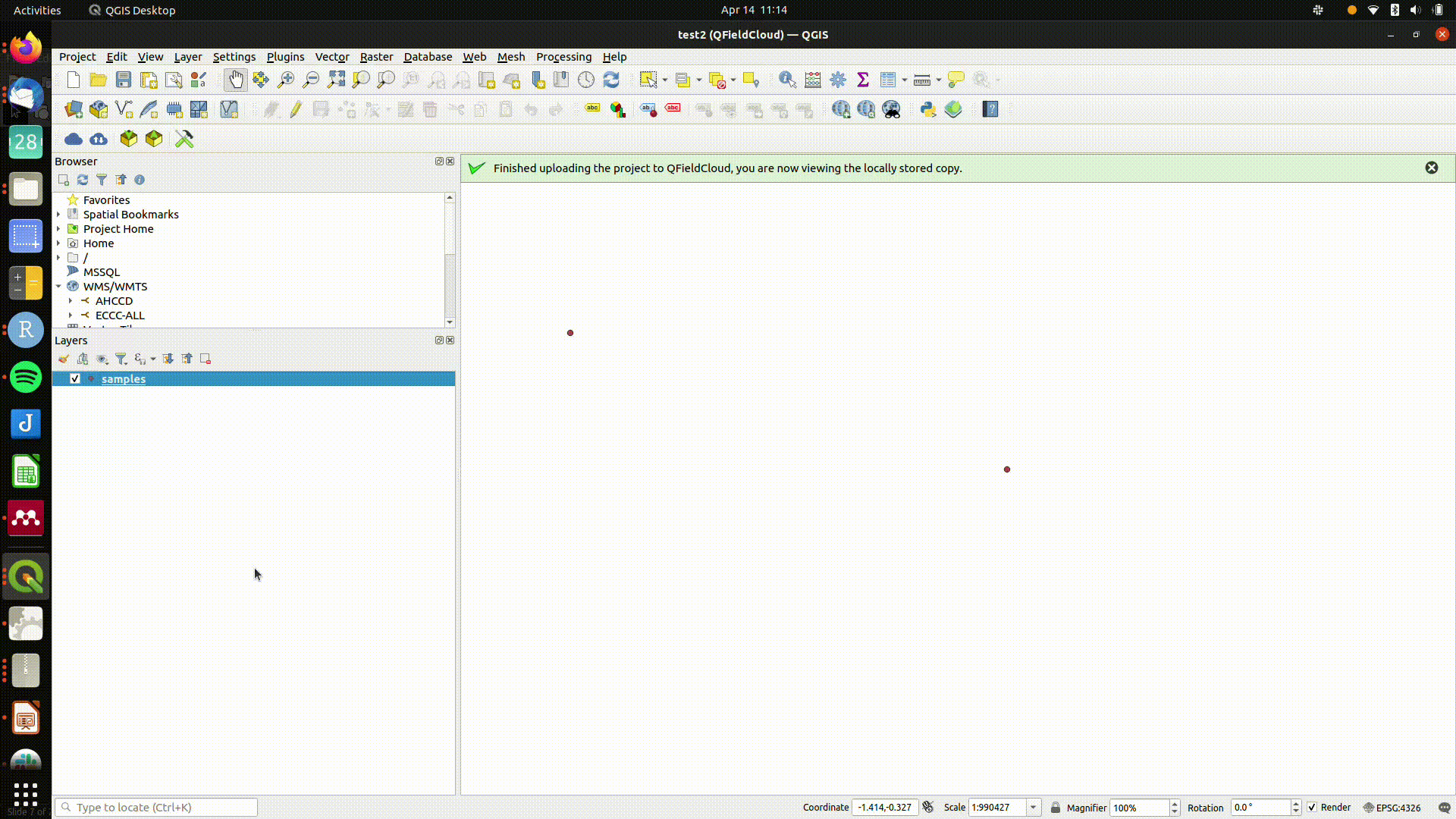This screenshot has height=819, width=1456.
Task: Refresh the Browser panel
Action: coord(83,180)
